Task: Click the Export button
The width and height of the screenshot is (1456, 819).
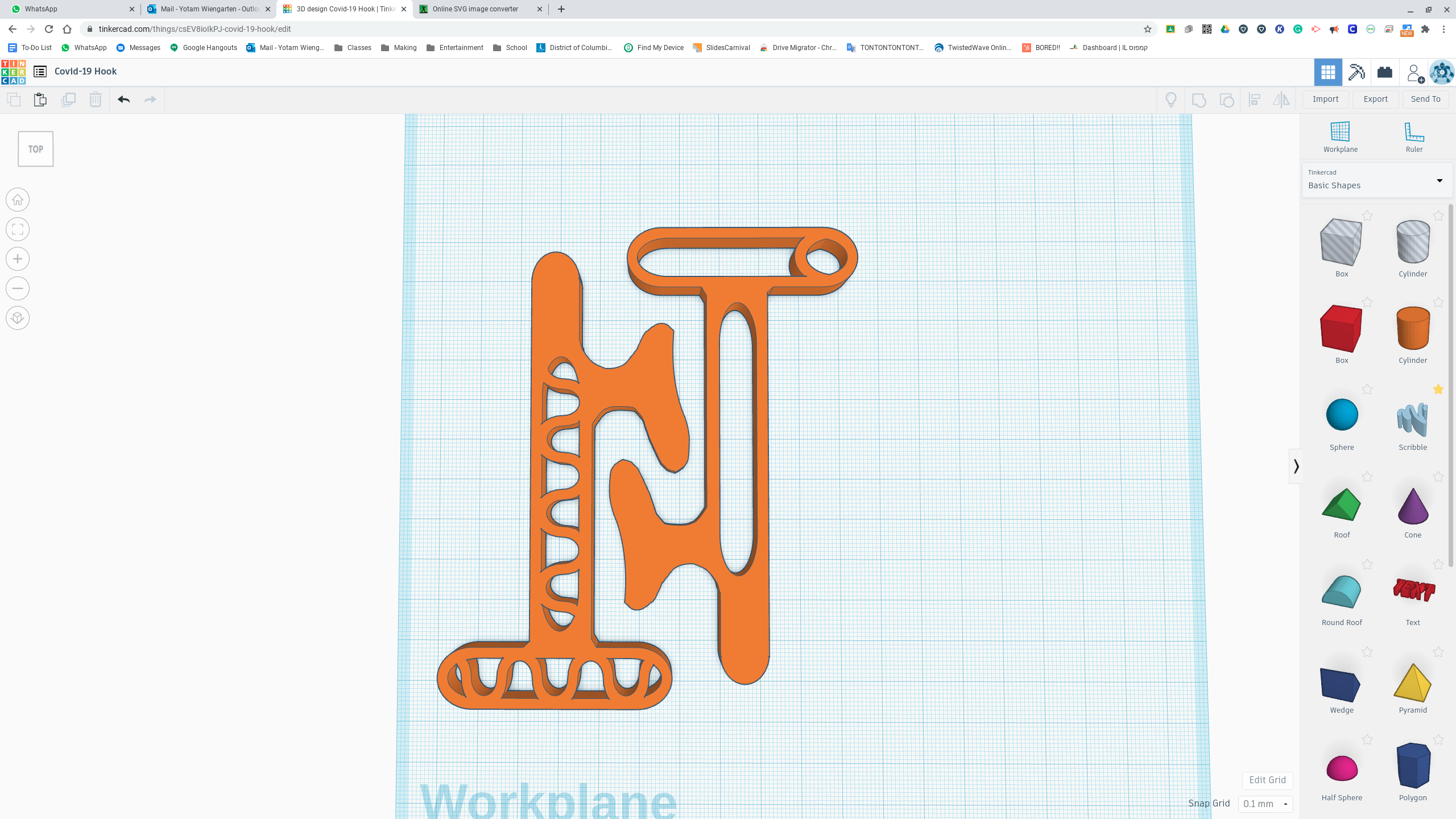Action: coord(1375,99)
